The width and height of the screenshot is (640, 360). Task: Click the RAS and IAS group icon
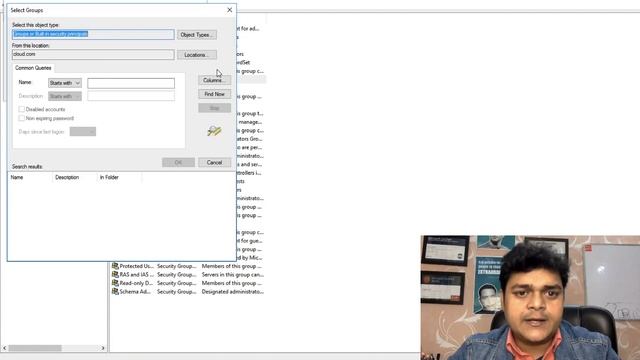tap(115, 275)
